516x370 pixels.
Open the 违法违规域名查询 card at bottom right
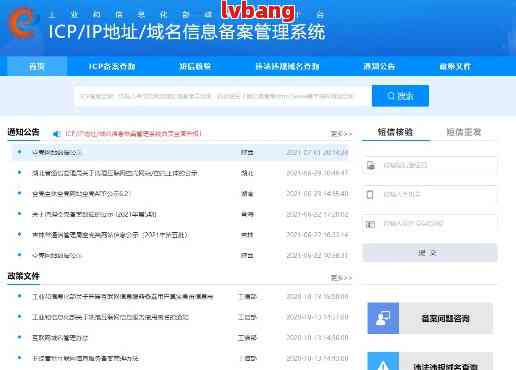point(430,361)
